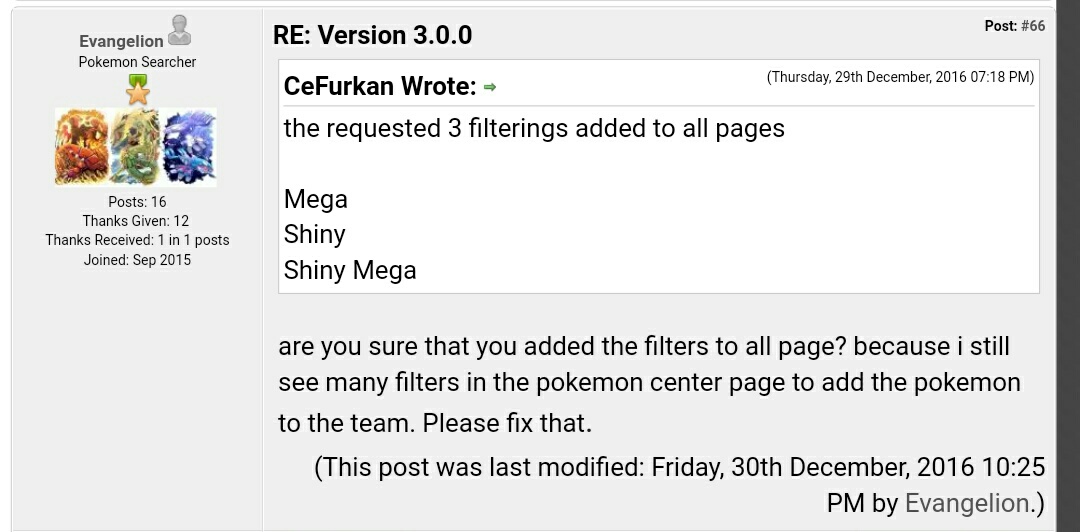Click the green Rayquaza avatar image
This screenshot has width=1080, height=532.
tap(135, 147)
